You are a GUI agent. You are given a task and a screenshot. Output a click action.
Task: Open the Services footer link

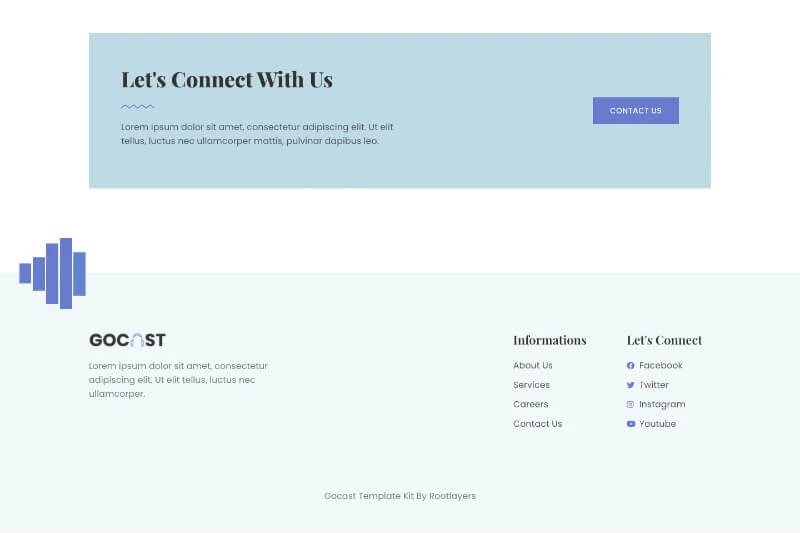[x=531, y=385]
